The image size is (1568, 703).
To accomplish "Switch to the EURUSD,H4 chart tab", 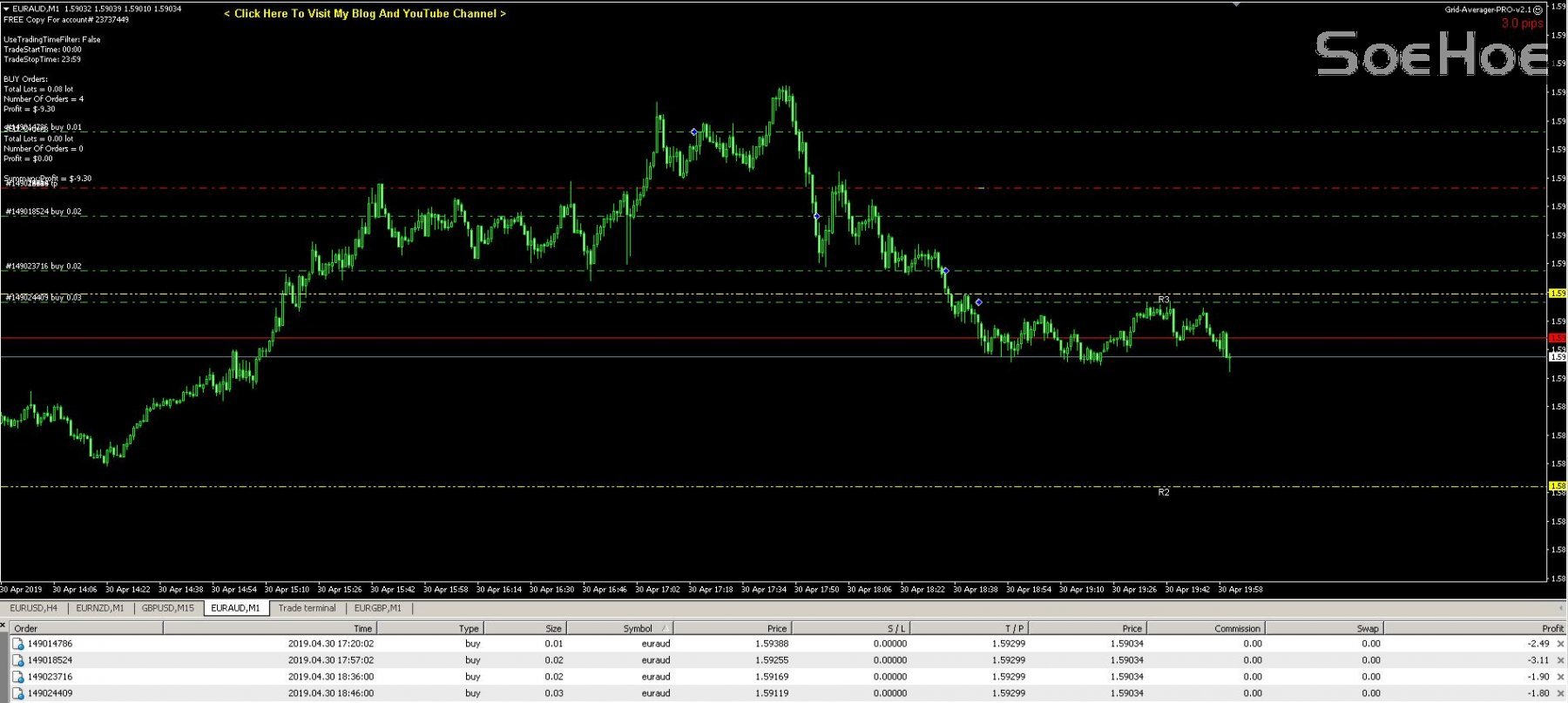I will point(34,608).
